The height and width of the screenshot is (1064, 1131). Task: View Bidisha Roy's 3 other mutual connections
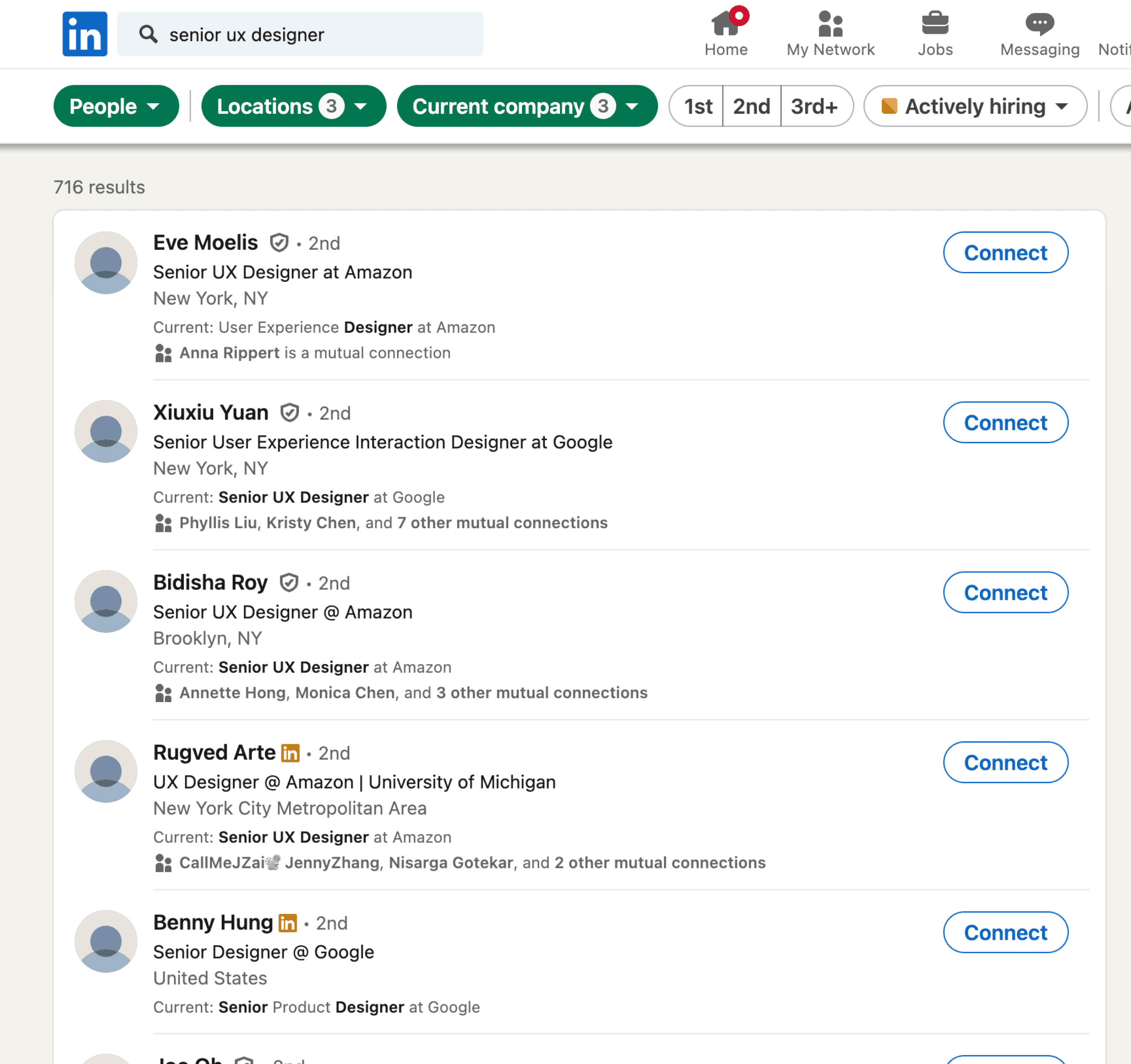542,693
